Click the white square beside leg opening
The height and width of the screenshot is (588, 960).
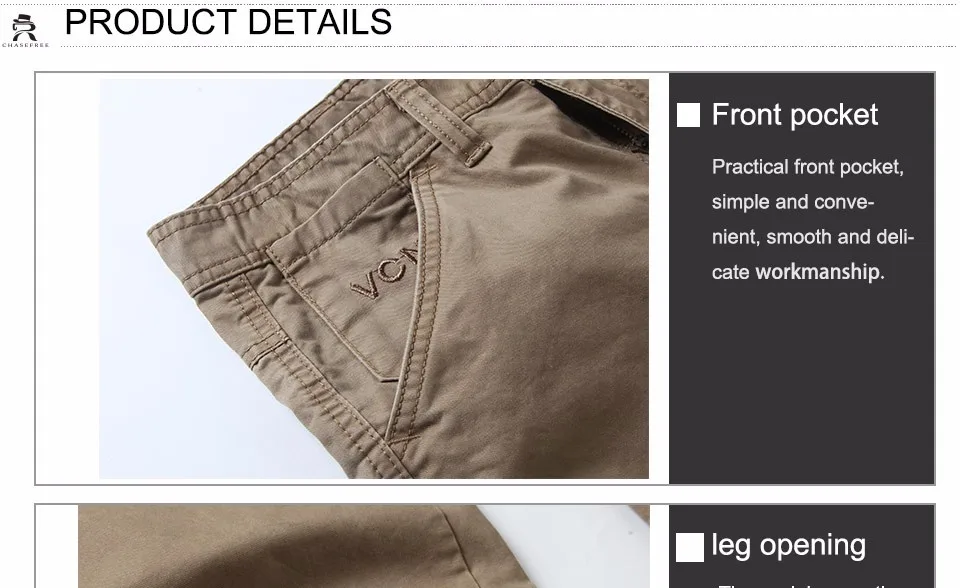[x=689, y=547]
